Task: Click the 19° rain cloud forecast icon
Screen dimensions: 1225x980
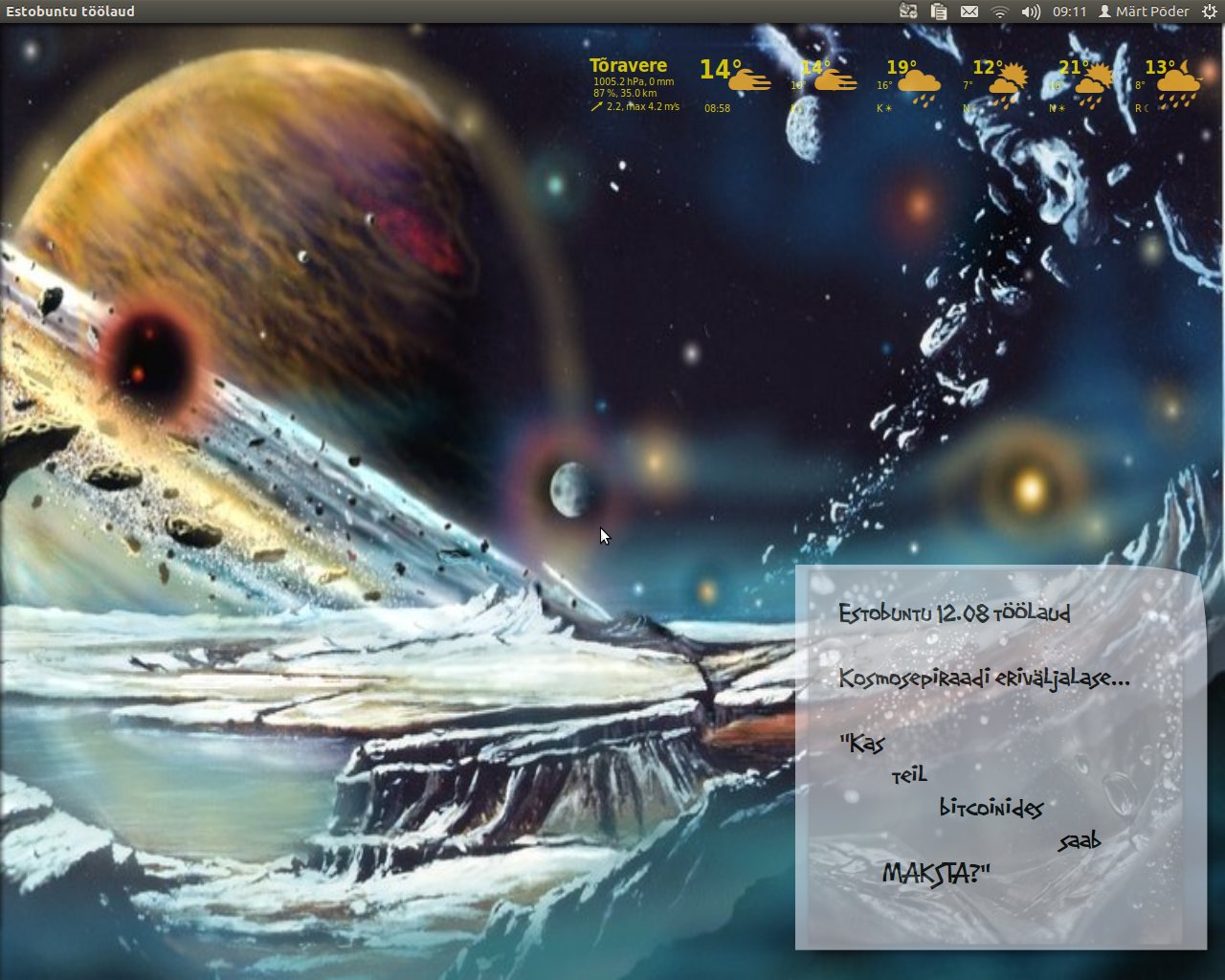Action: pyautogui.click(x=921, y=86)
